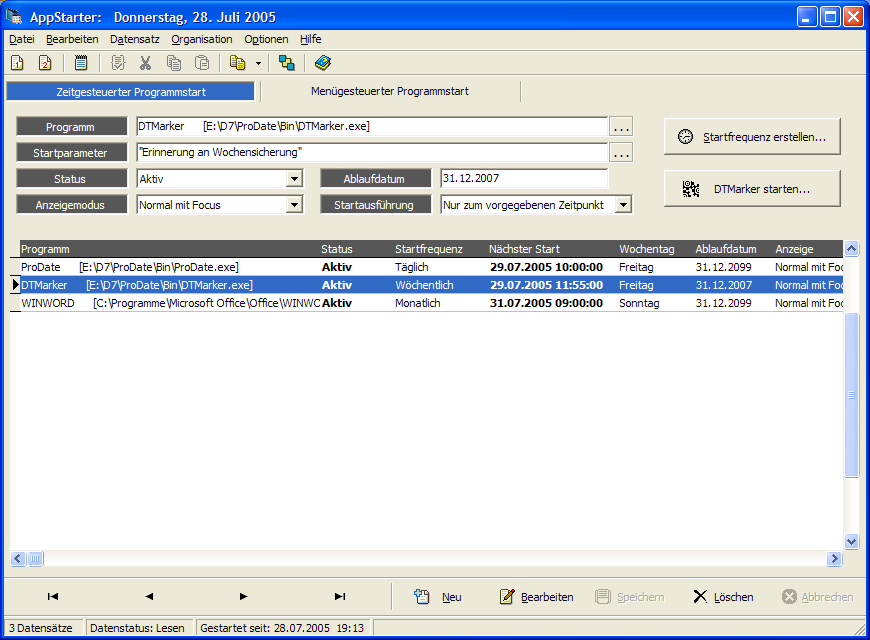Click the yellow copy documents toolbar icon

click(x=237, y=63)
